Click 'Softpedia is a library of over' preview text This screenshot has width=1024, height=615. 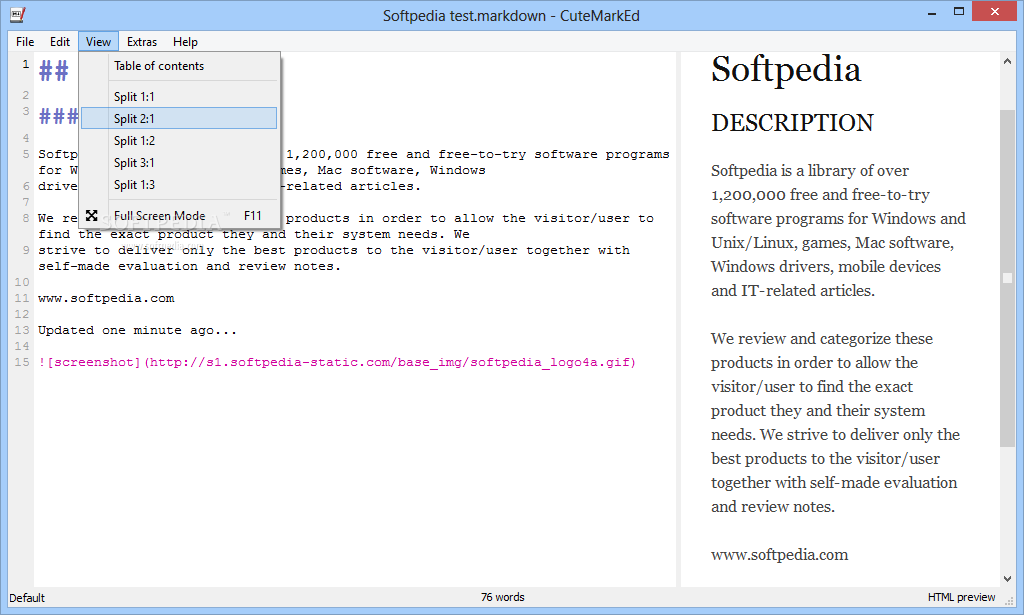point(810,171)
